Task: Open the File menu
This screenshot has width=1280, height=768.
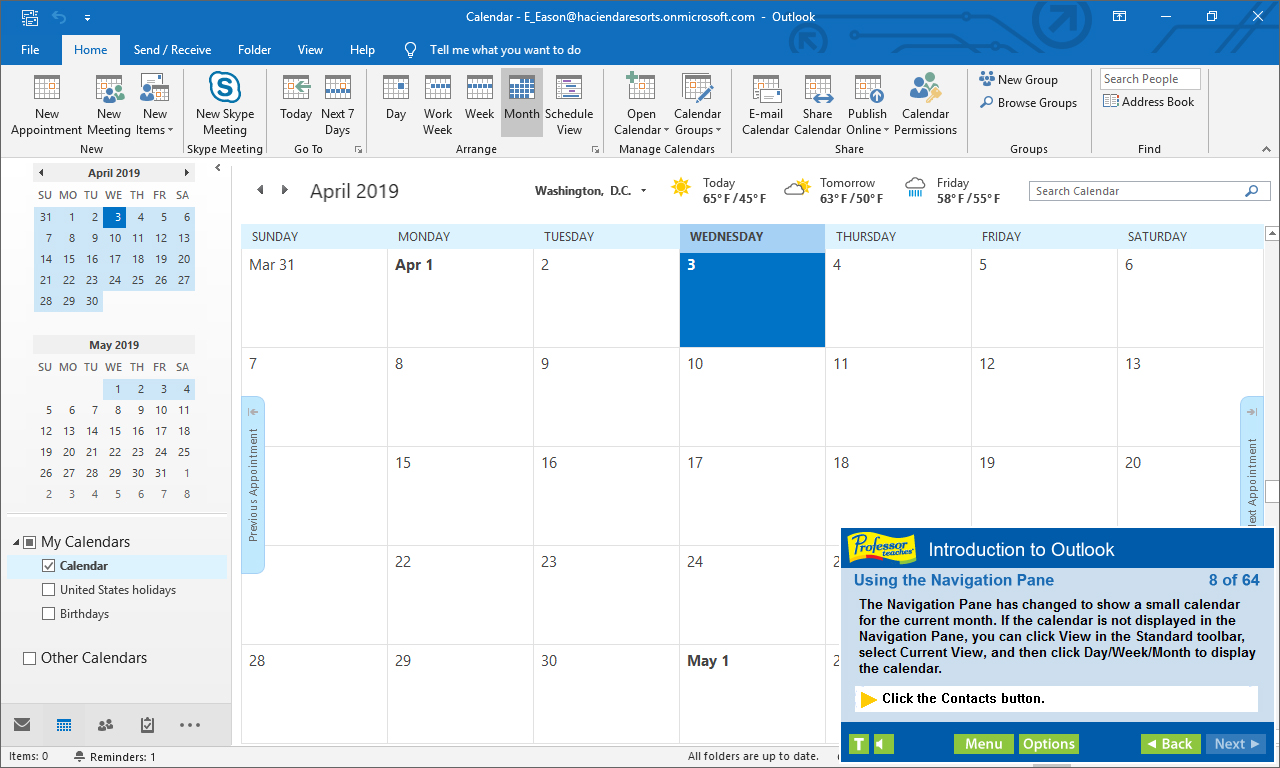Action: (x=30, y=50)
